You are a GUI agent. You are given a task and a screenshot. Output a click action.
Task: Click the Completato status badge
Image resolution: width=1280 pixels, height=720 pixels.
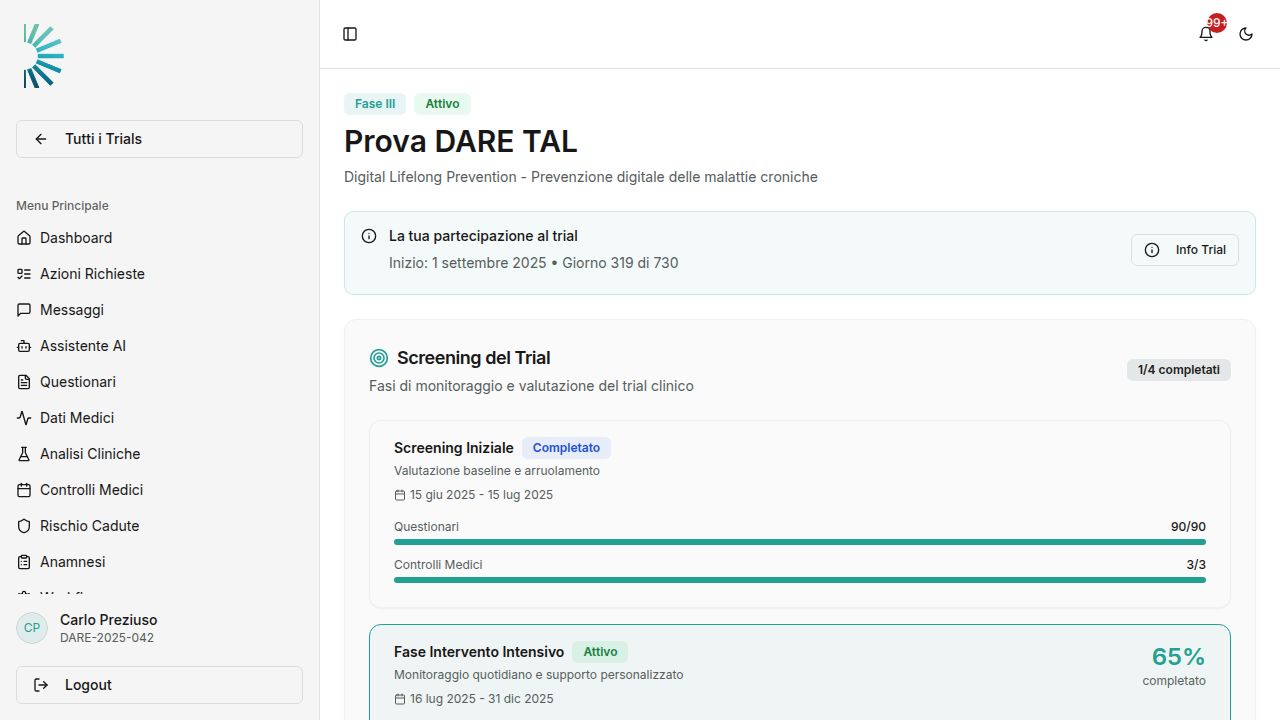pyautogui.click(x=566, y=448)
